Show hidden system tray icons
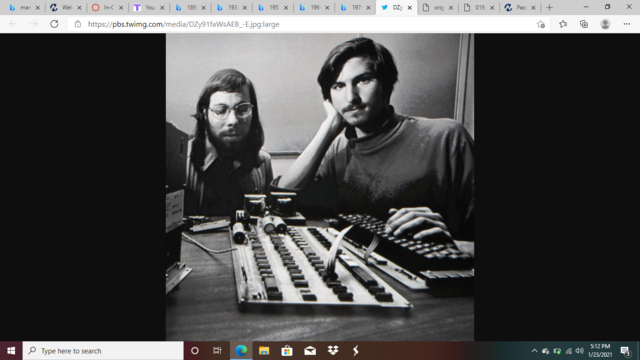Viewport: 640px width, 360px height. [x=534, y=351]
